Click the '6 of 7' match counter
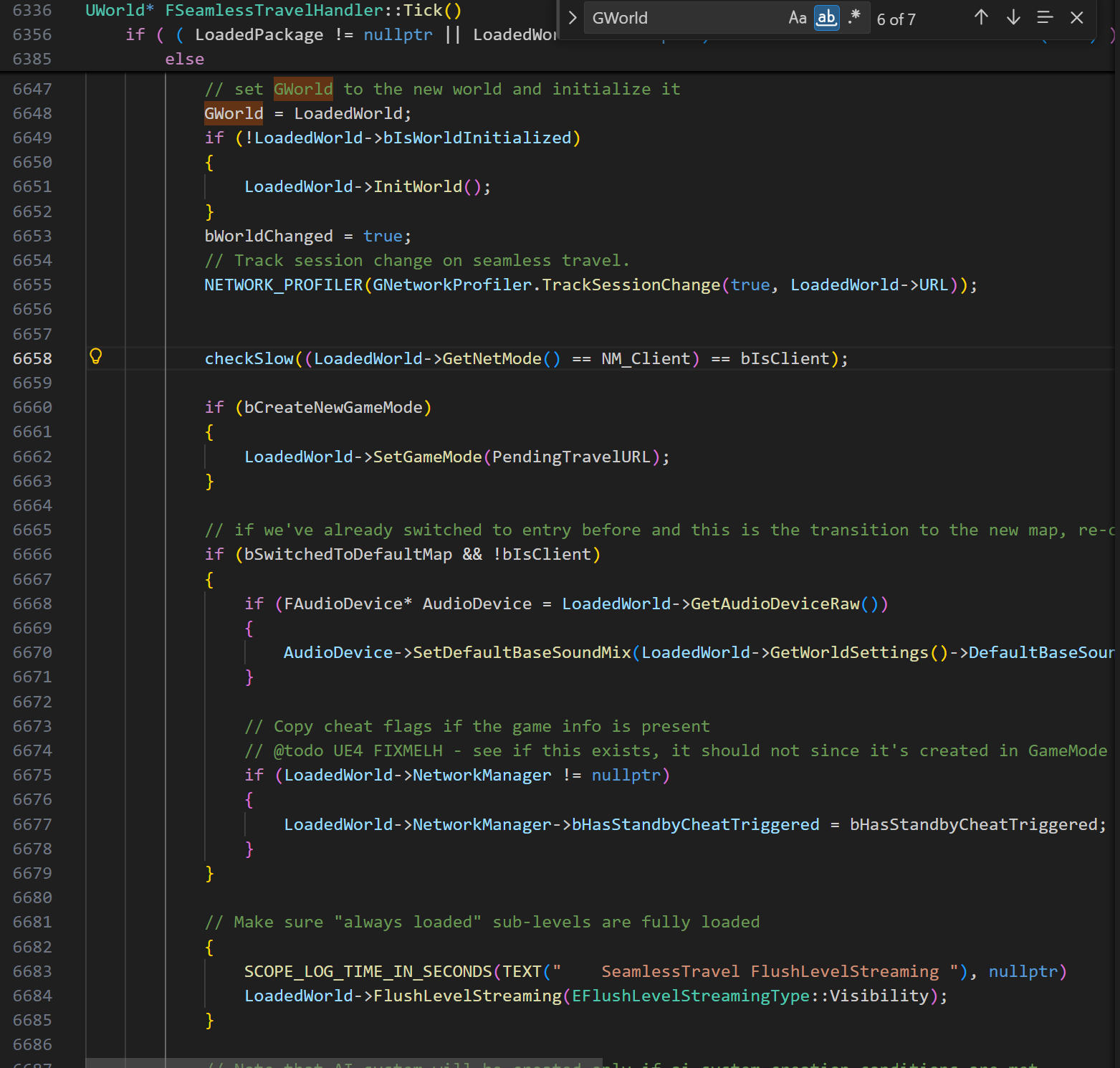Image resolution: width=1120 pixels, height=1068 pixels. tap(896, 19)
